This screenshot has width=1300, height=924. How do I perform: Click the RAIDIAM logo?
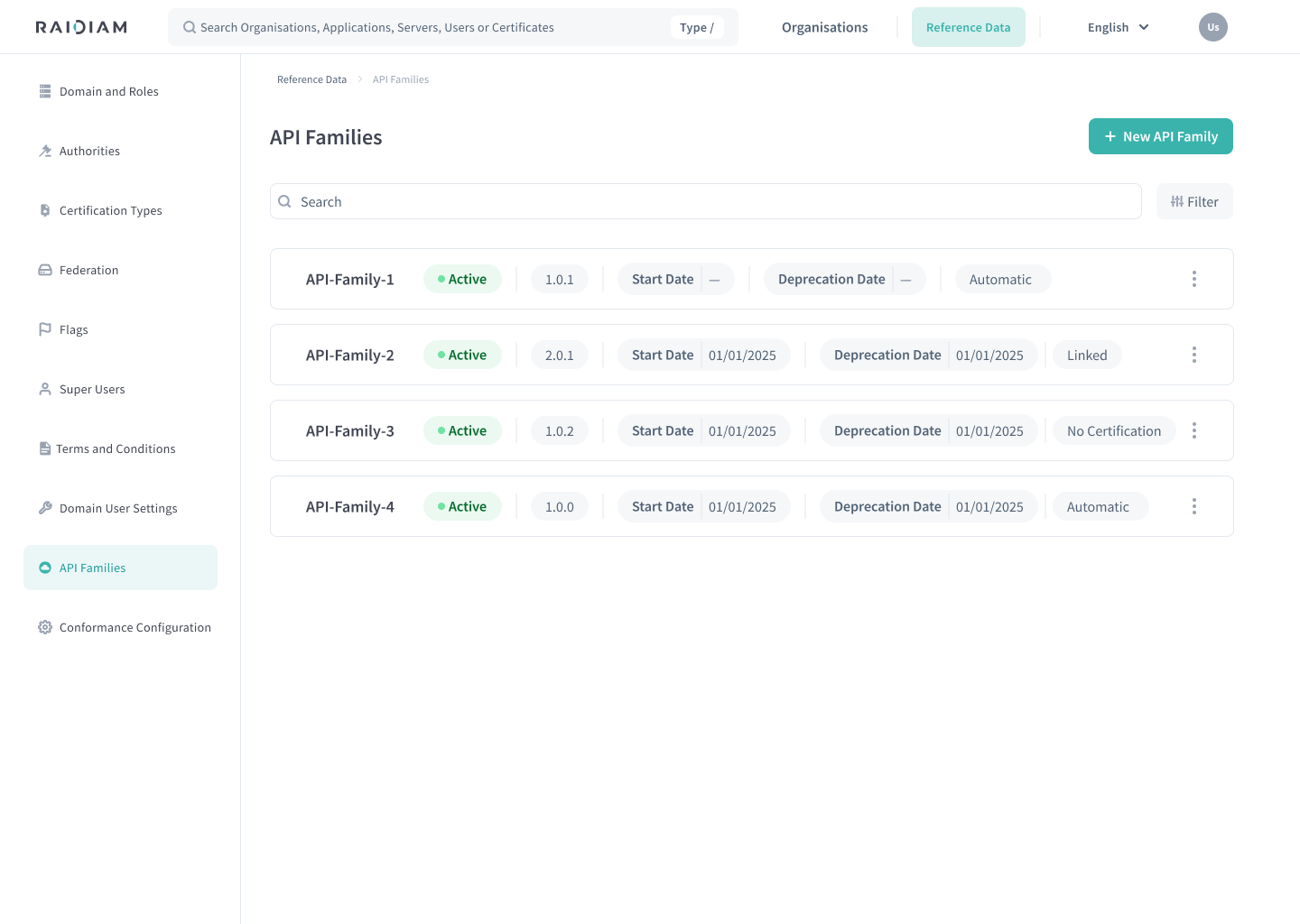pyautogui.click(x=80, y=26)
